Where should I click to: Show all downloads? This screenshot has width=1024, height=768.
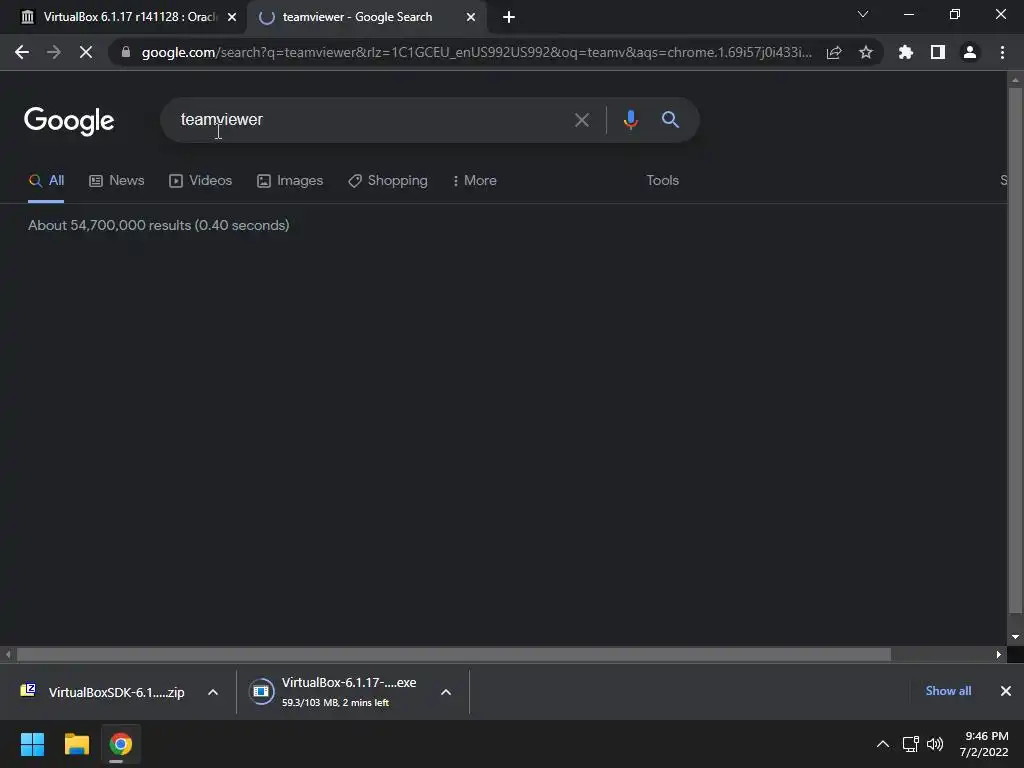(x=948, y=691)
